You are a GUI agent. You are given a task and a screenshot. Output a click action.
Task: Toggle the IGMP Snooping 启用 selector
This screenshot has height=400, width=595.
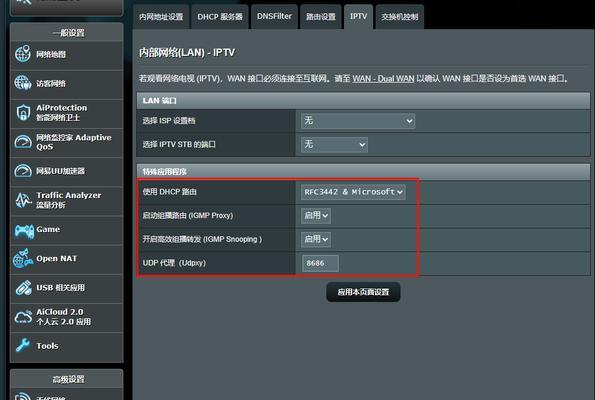tap(316, 239)
